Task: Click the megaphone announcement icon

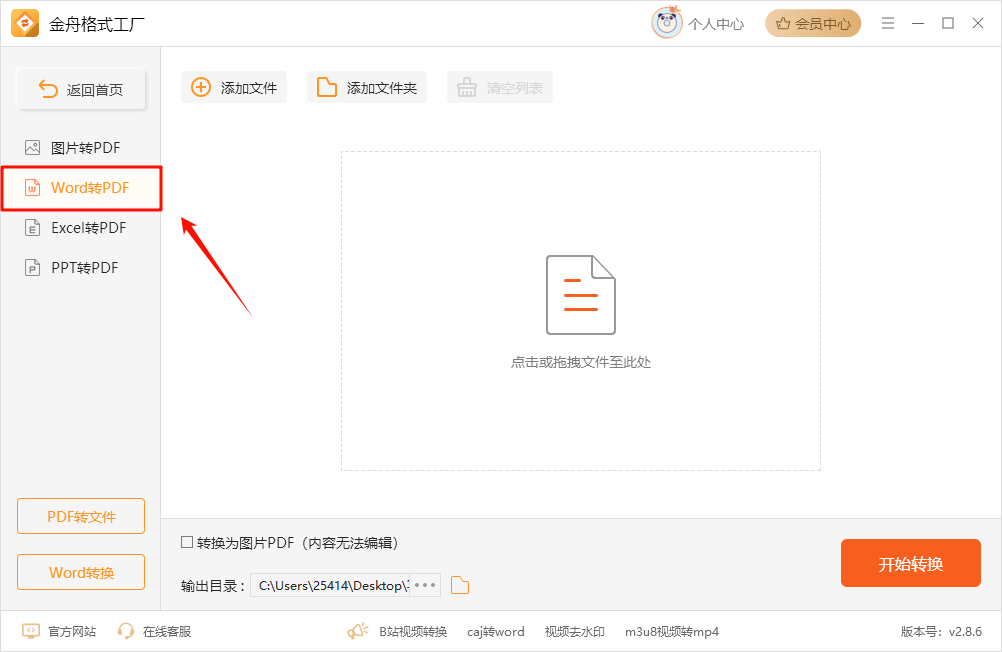Action: click(x=358, y=632)
